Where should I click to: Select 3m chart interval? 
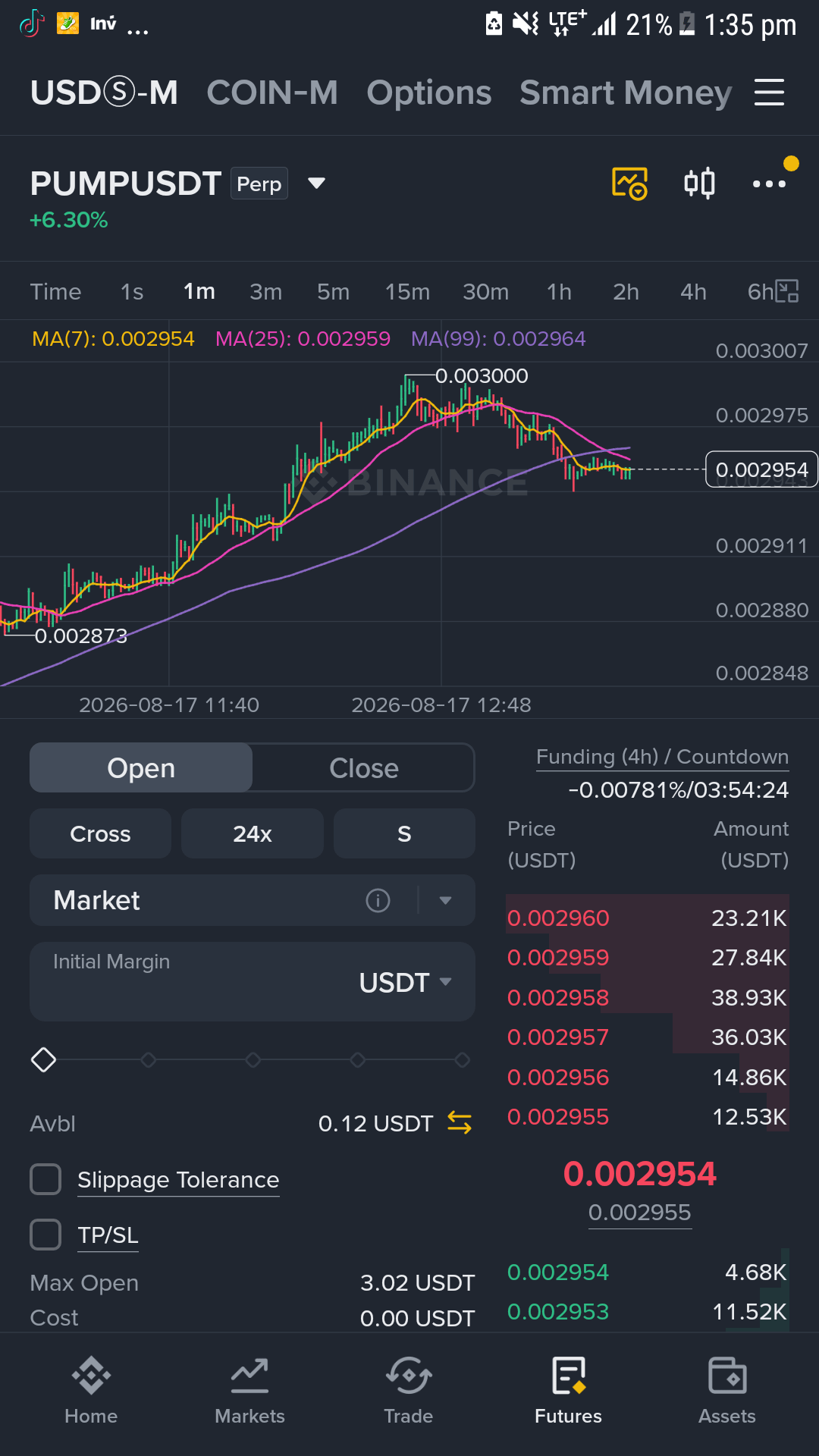(x=266, y=291)
